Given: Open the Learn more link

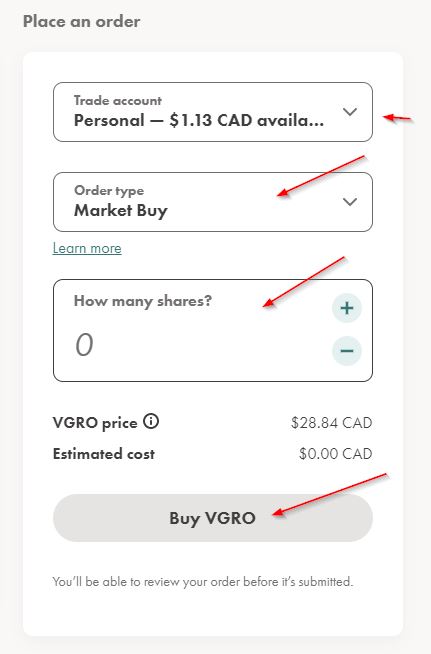Looking at the screenshot, I should point(87,248).
